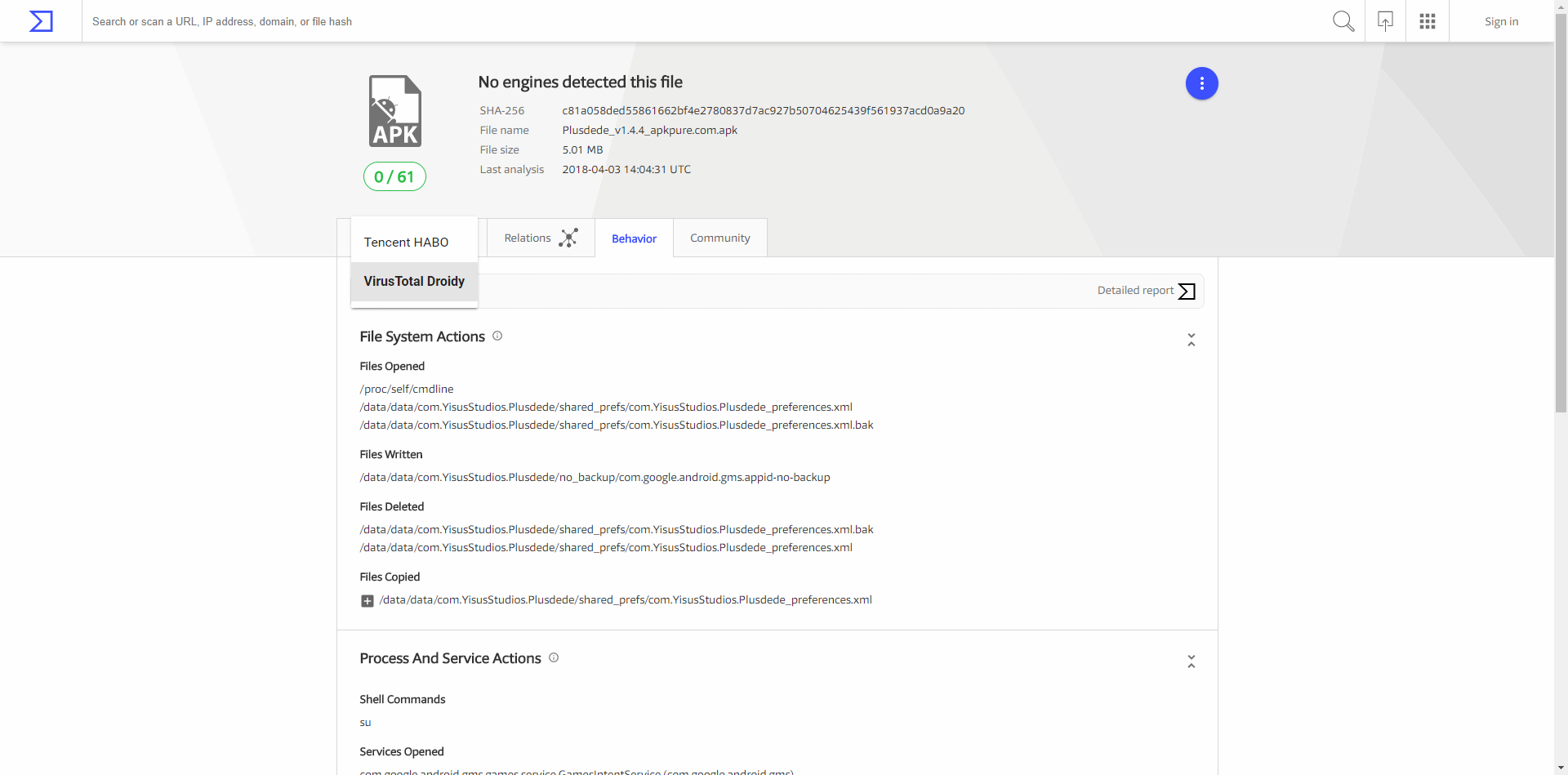
Task: Click 'No engines detected this file' heading
Action: tap(580, 82)
